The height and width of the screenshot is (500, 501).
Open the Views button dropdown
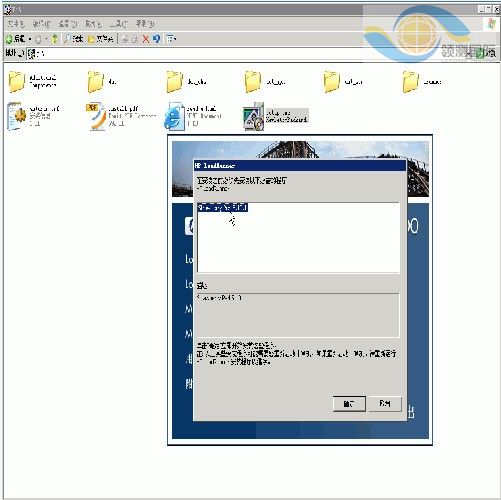coord(171,39)
